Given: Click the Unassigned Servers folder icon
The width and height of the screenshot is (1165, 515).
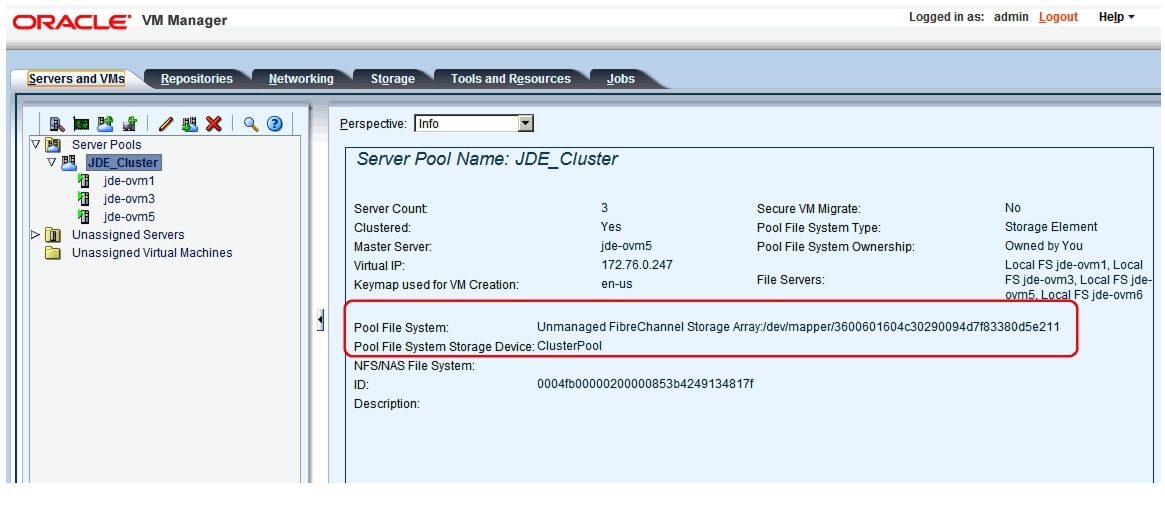Looking at the screenshot, I should click(x=53, y=235).
